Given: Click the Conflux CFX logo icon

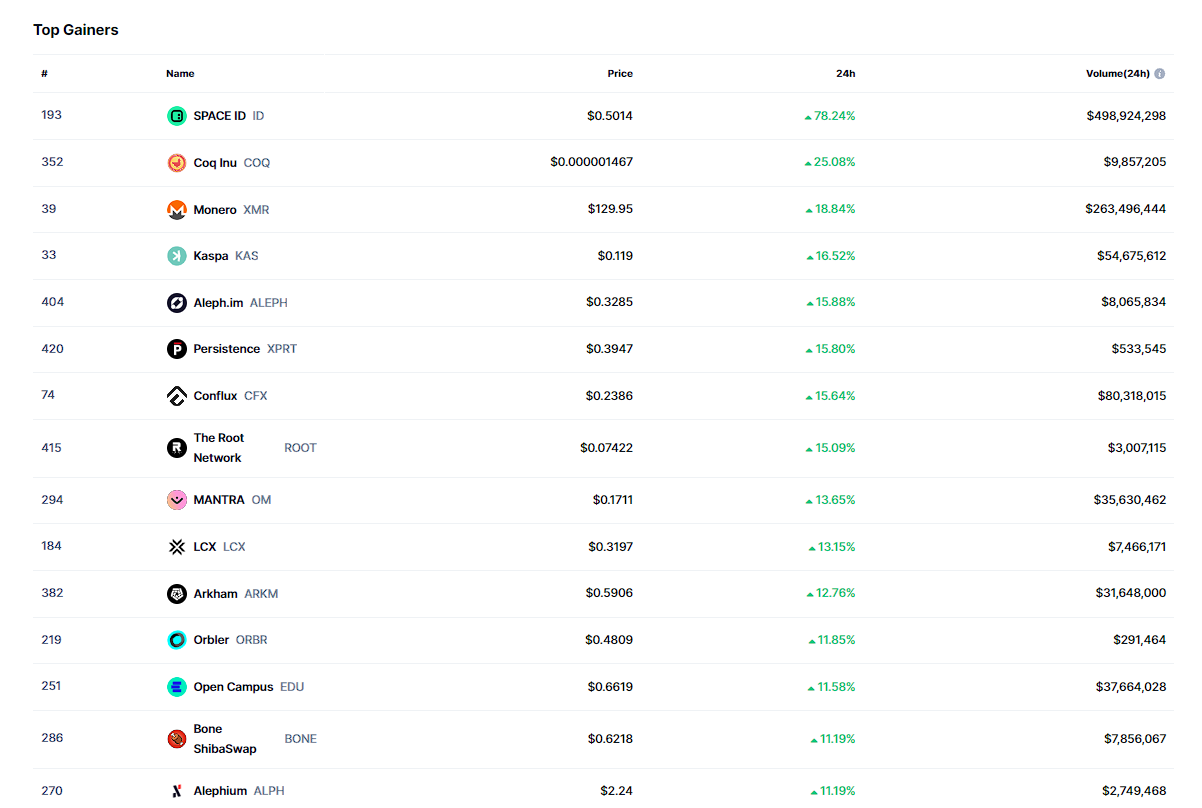Looking at the screenshot, I should [177, 396].
